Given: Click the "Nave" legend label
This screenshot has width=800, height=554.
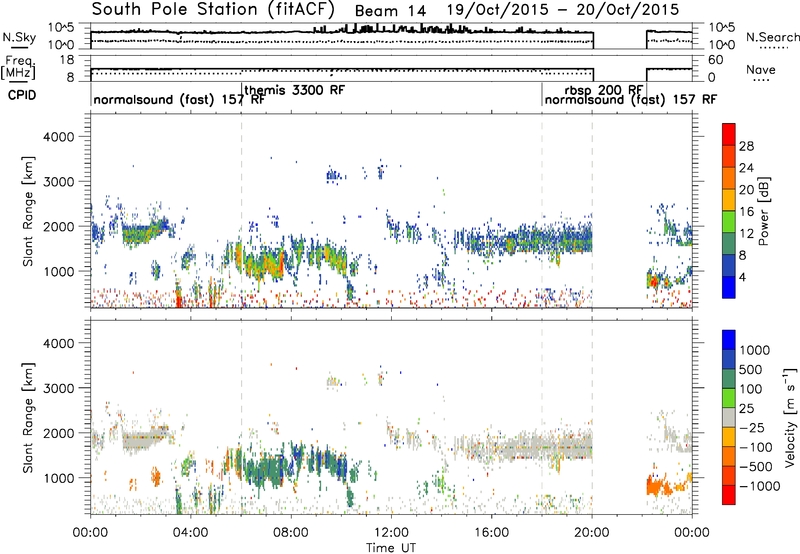Looking at the screenshot, I should (760, 70).
